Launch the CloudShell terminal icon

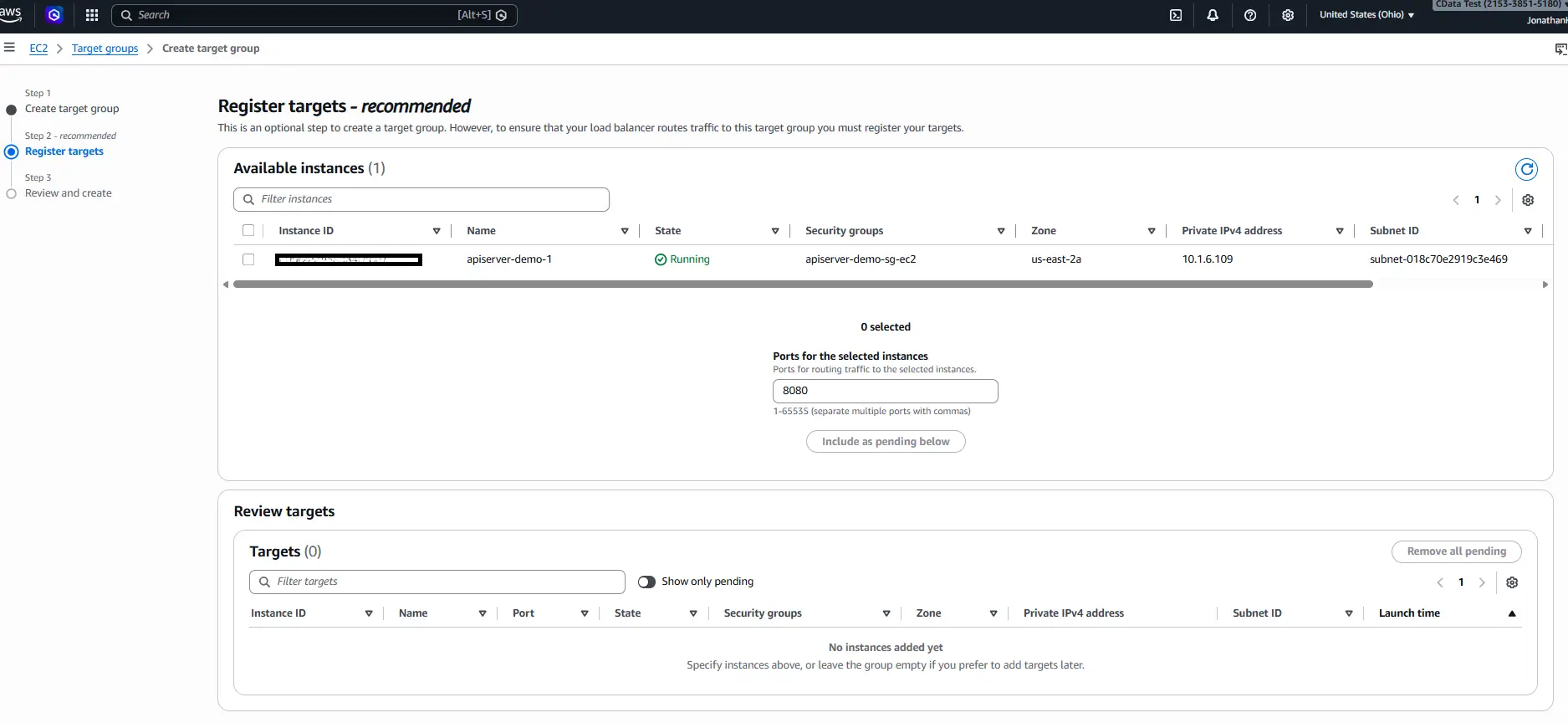(1176, 15)
